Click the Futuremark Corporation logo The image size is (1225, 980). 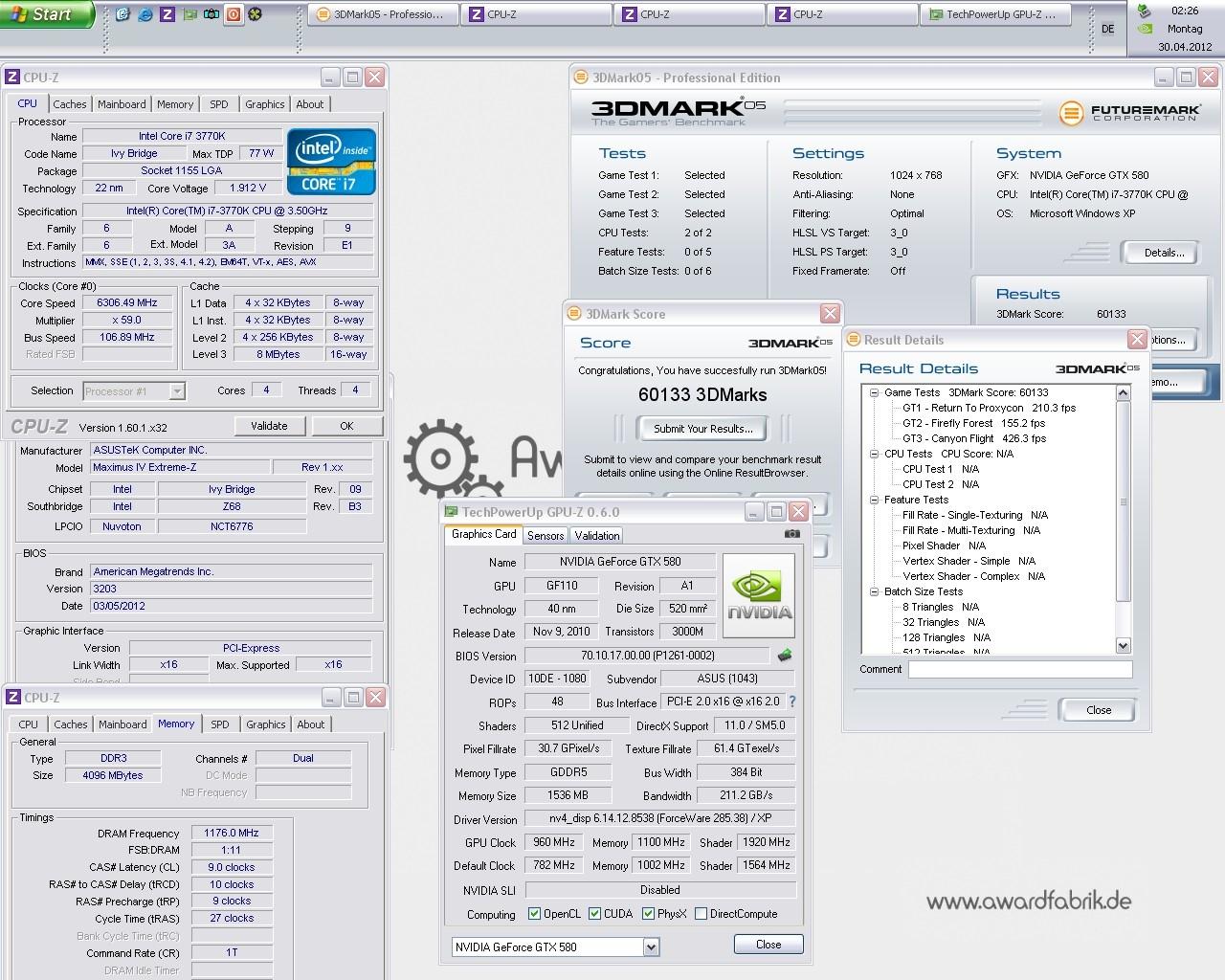(1129, 113)
